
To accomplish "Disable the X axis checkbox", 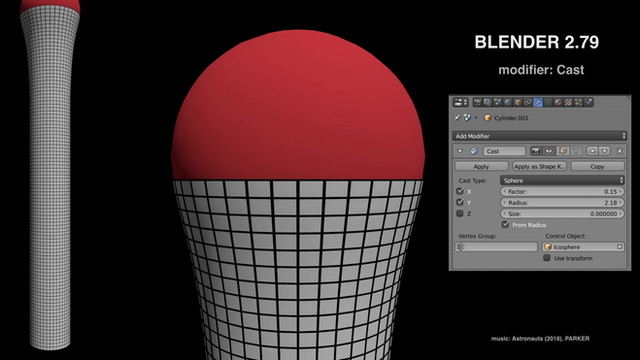I will (460, 191).
